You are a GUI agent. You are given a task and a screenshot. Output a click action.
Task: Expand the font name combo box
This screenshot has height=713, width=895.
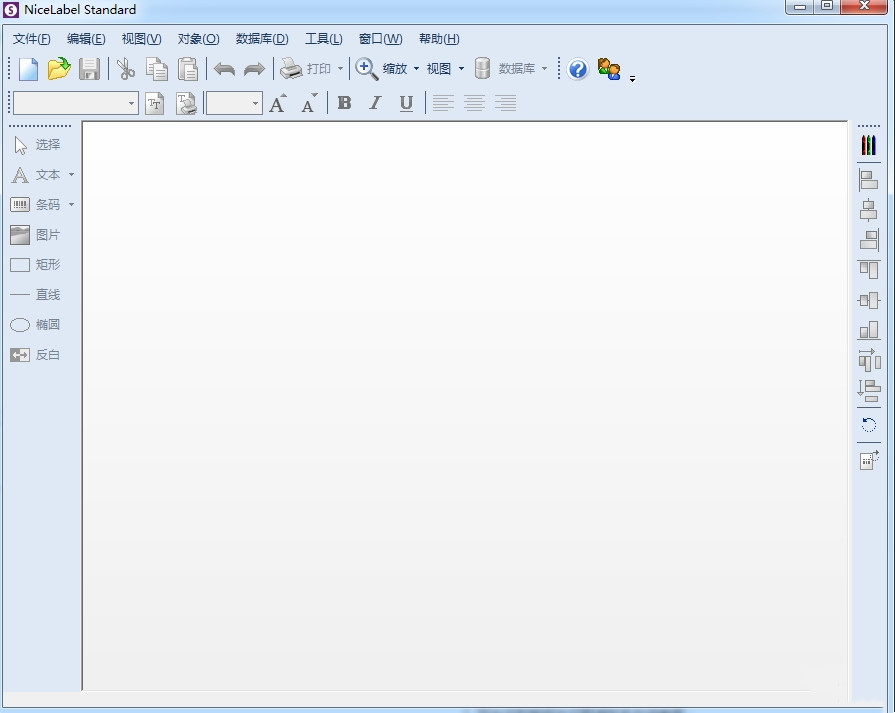pyautogui.click(x=131, y=103)
